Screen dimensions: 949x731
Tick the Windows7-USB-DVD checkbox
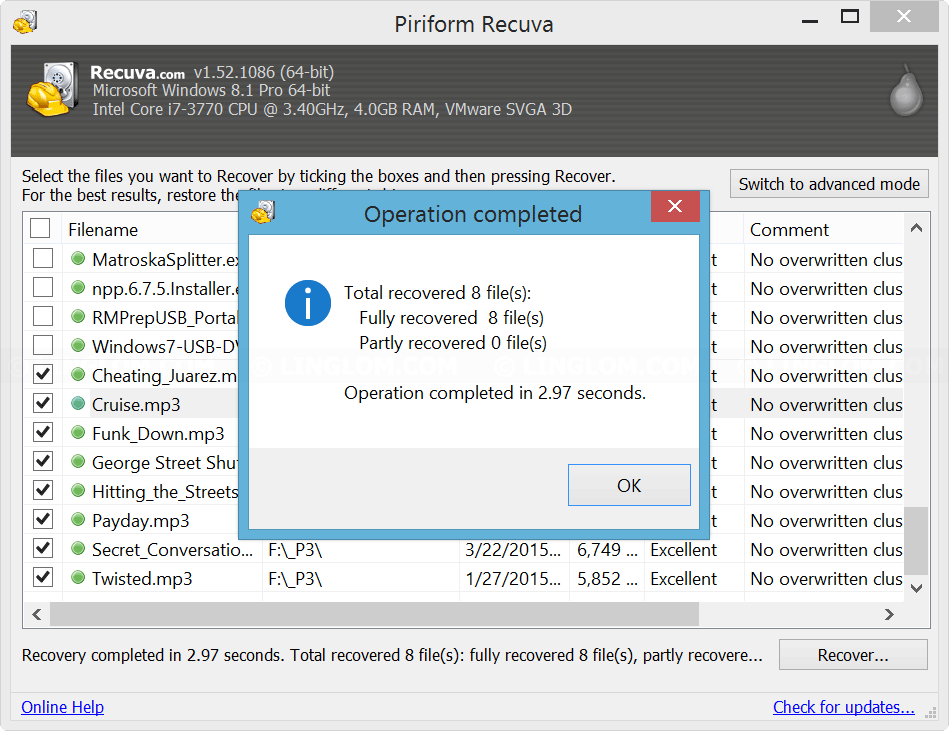[42, 345]
